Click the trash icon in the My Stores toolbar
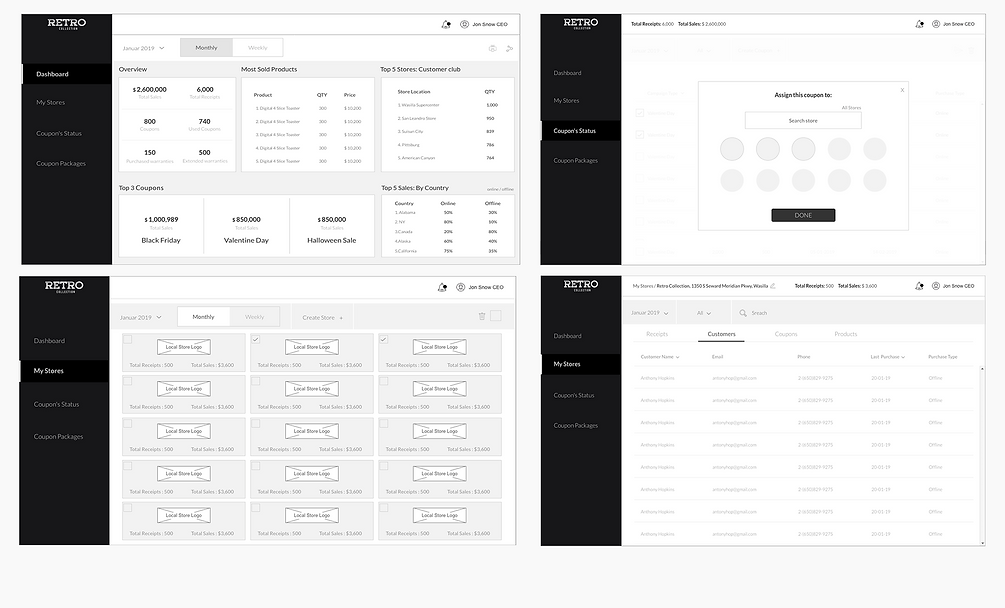 coord(482,316)
